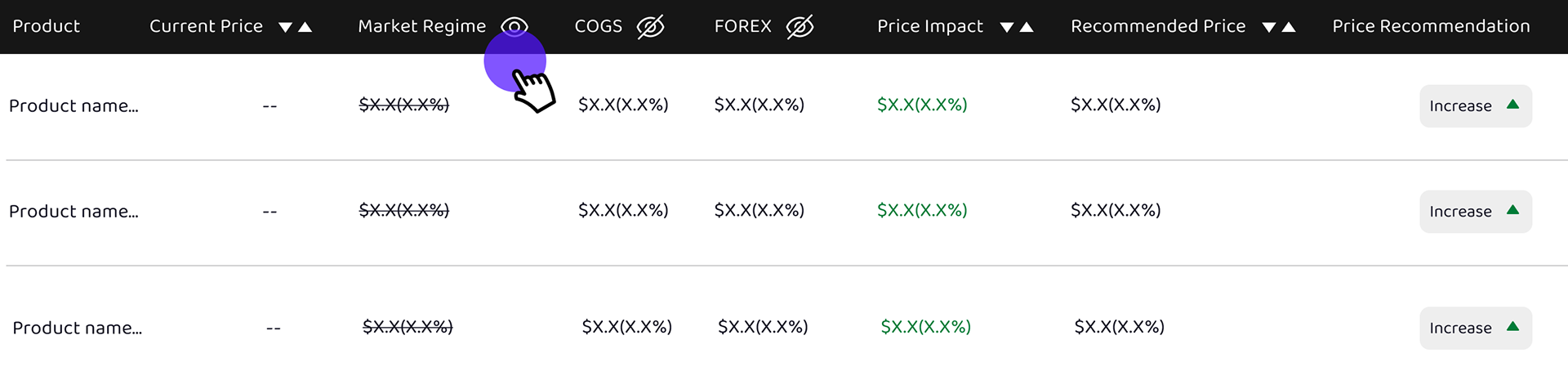The image size is (1568, 389).
Task: Show the hidden COGS column
Action: 650,27
